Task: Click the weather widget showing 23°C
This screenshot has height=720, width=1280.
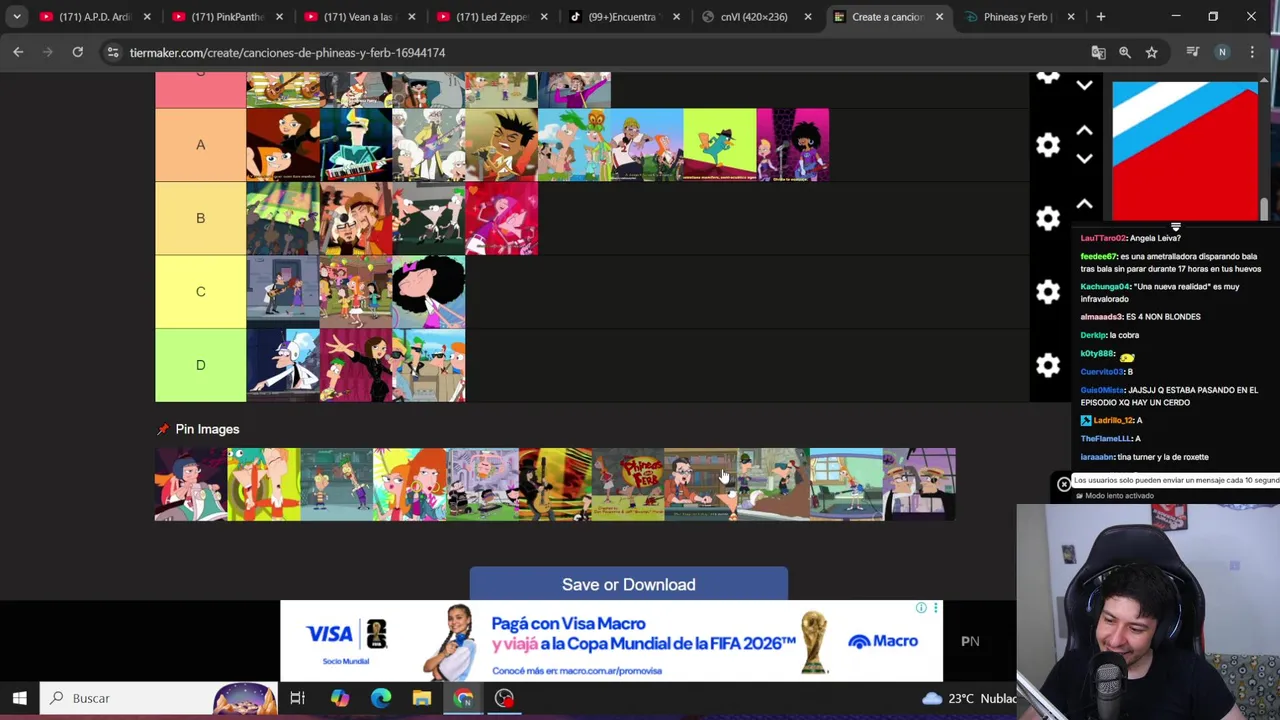Action: (x=968, y=698)
